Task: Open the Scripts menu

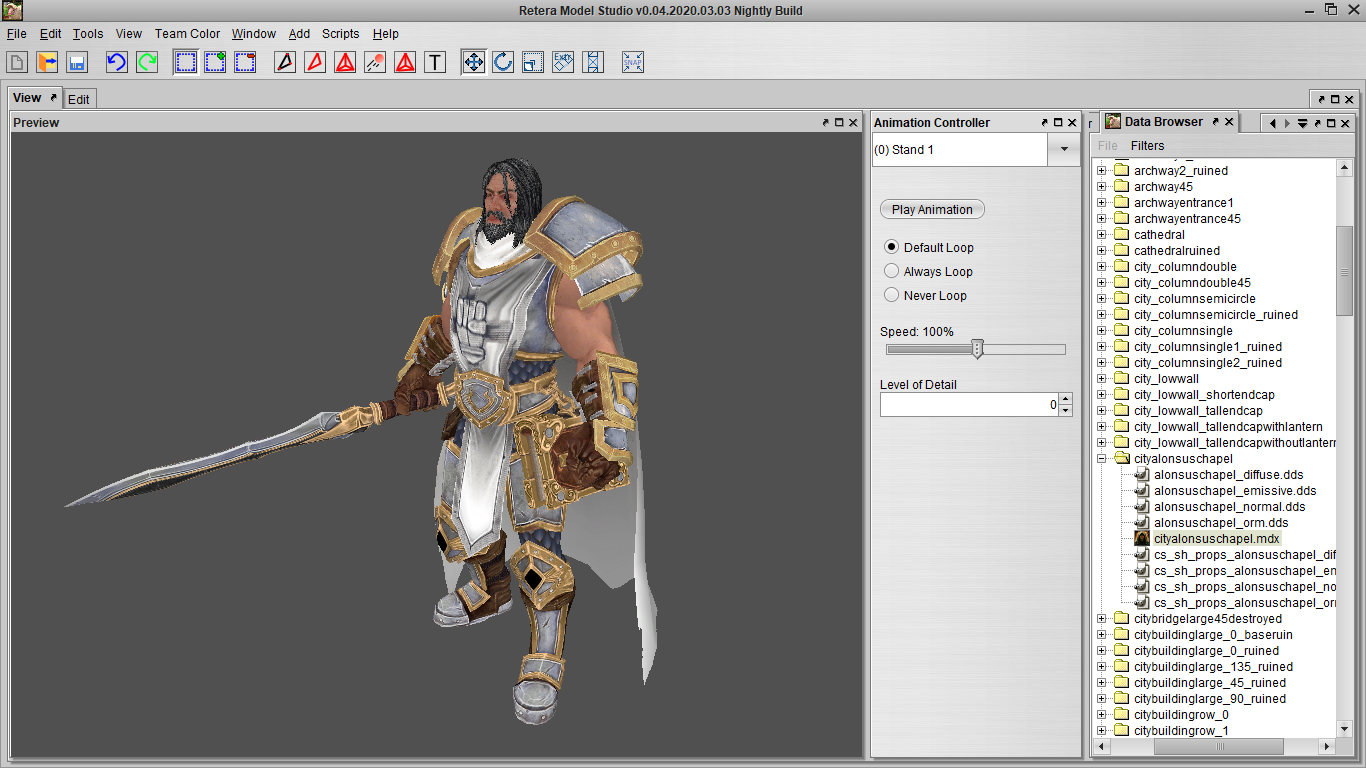Action: tap(340, 34)
